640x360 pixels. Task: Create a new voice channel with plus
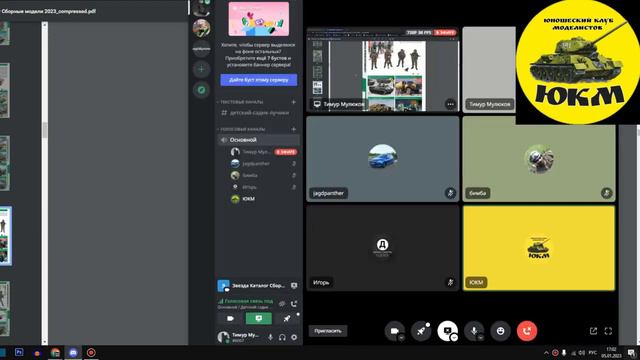pos(293,129)
